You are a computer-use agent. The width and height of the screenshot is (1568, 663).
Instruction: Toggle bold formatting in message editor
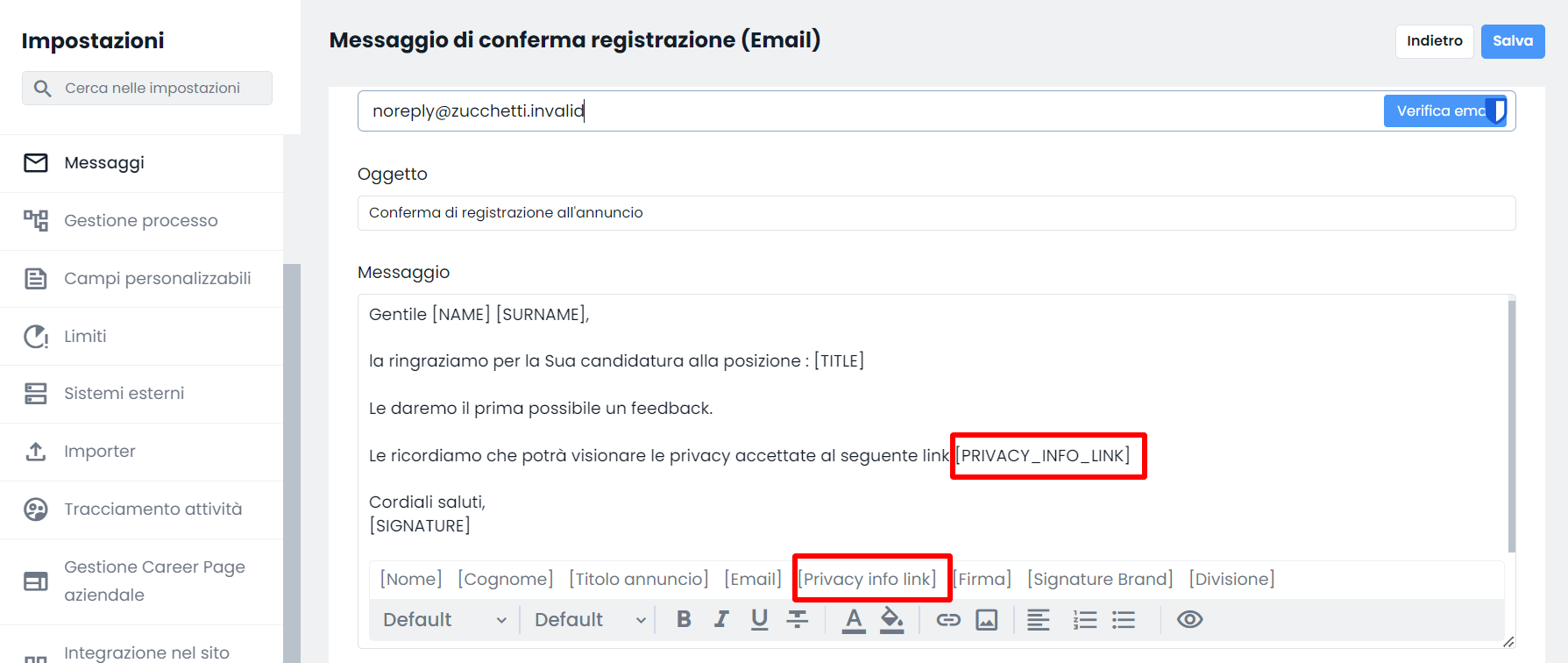click(x=685, y=619)
